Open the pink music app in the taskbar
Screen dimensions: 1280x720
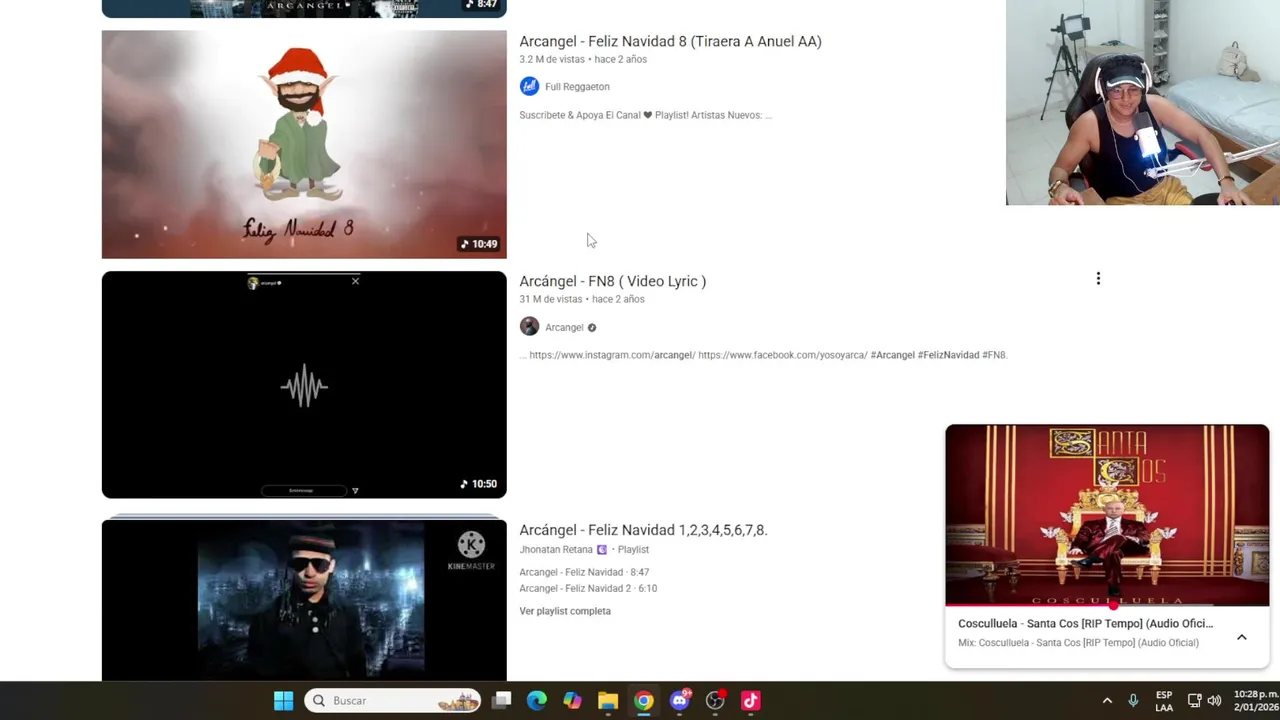click(751, 701)
